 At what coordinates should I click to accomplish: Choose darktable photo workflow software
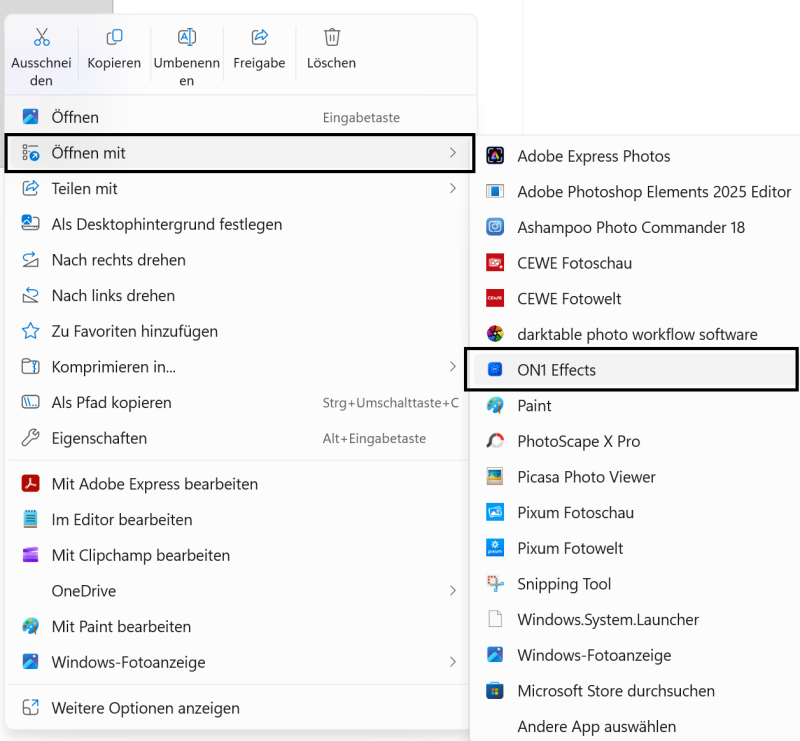pyautogui.click(x=636, y=334)
